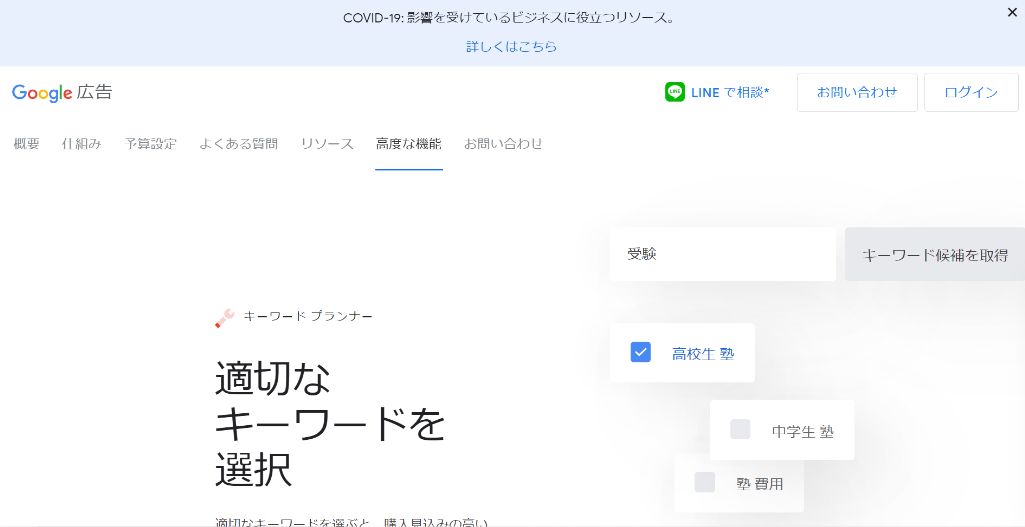1025x527 pixels.
Task: Select the リソース tab
Action: pyautogui.click(x=328, y=144)
